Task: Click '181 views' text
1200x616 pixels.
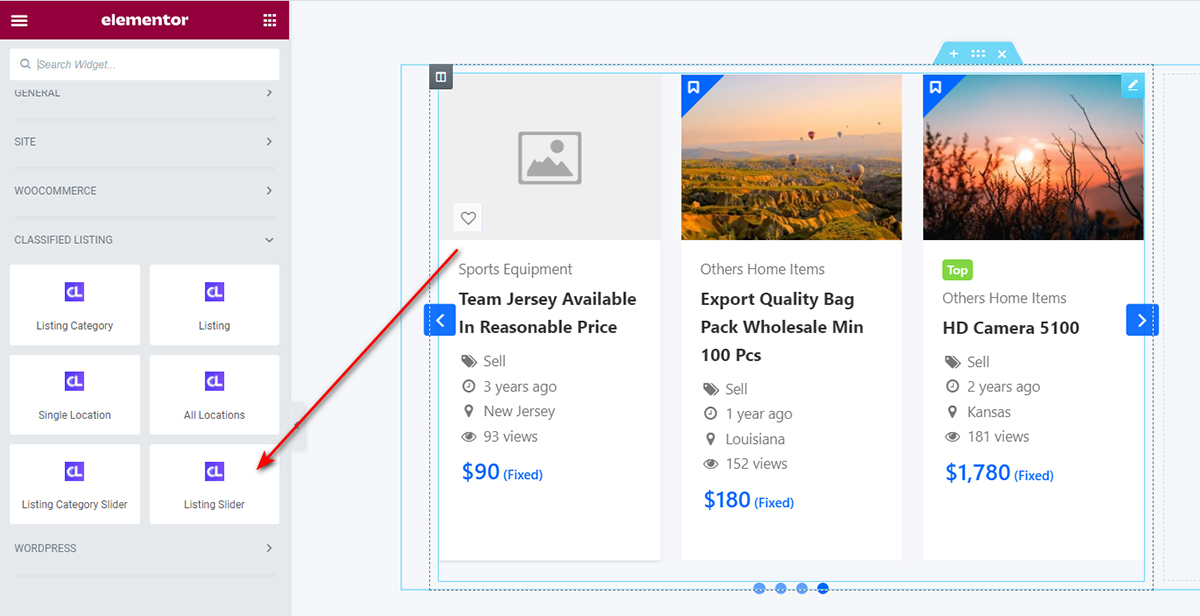Action: [x=998, y=437]
